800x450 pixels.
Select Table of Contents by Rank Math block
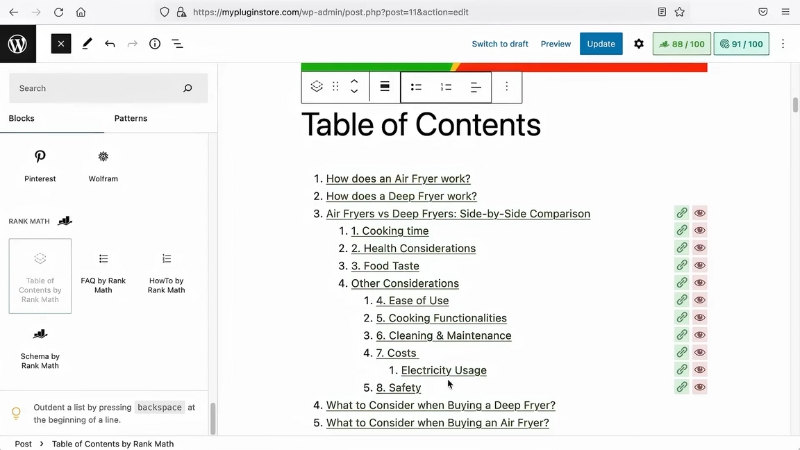pyautogui.click(x=40, y=276)
